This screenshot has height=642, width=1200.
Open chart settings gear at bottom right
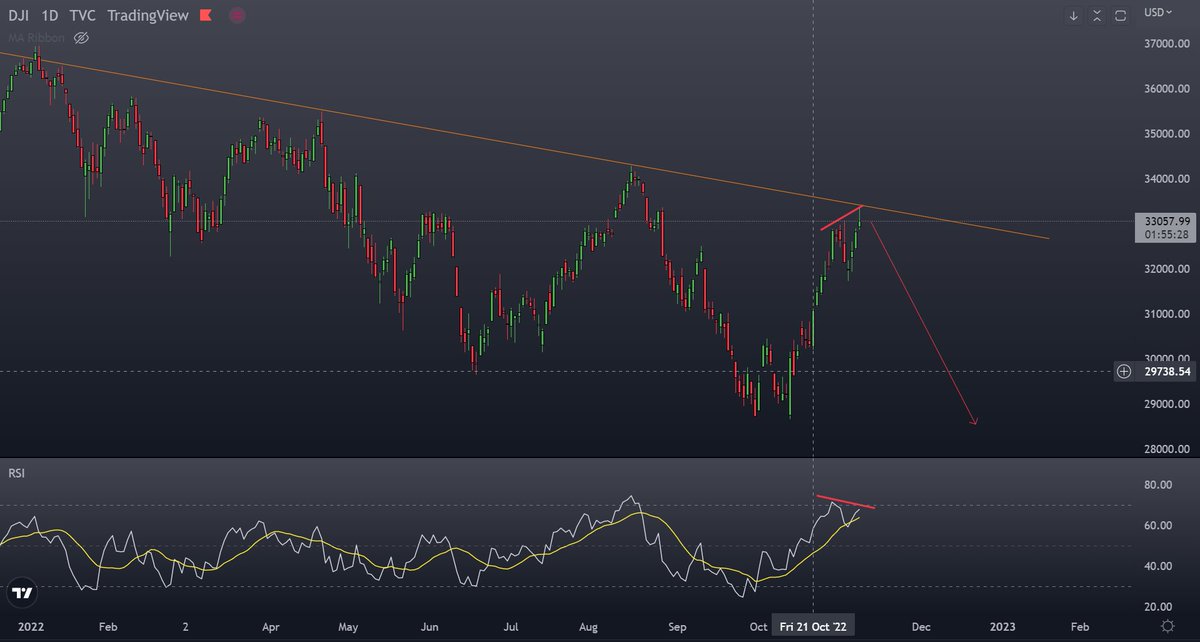tap(1167, 626)
